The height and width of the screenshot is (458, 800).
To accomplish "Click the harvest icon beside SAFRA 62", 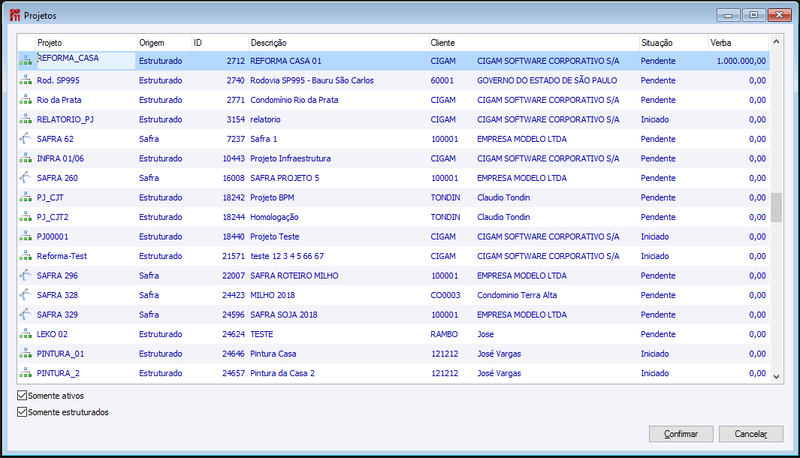I will [26, 139].
